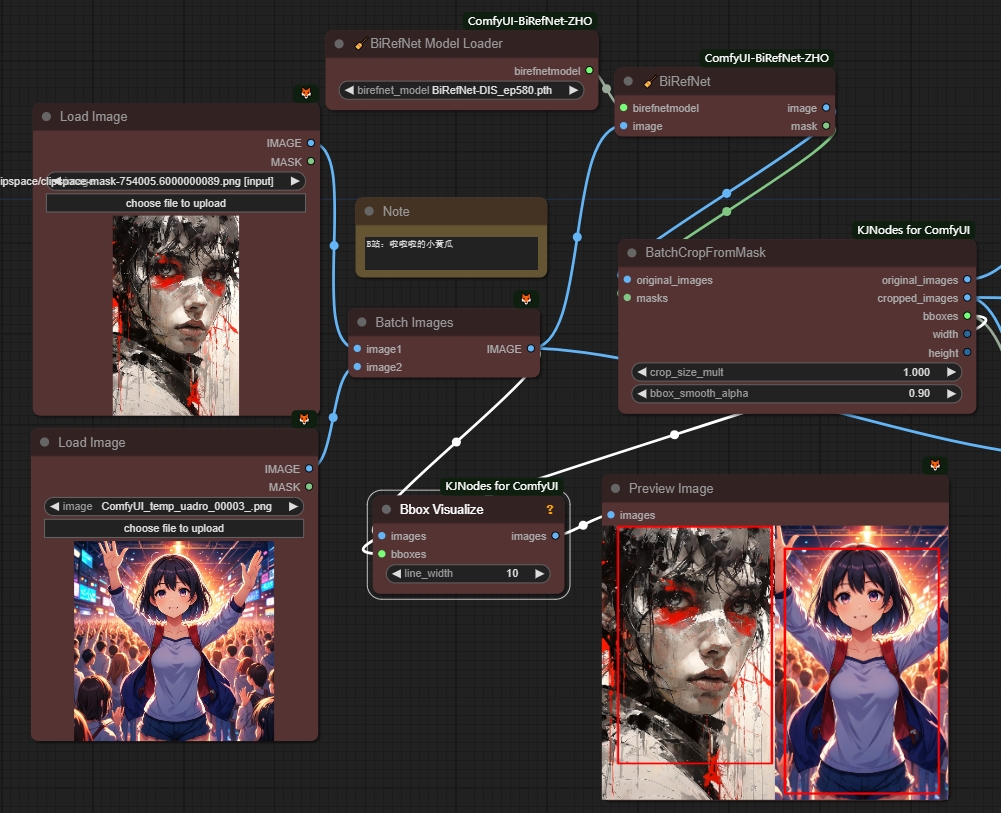The height and width of the screenshot is (813, 1001).
Task: Decrease line_width using its left arrow
Action: (x=397, y=574)
